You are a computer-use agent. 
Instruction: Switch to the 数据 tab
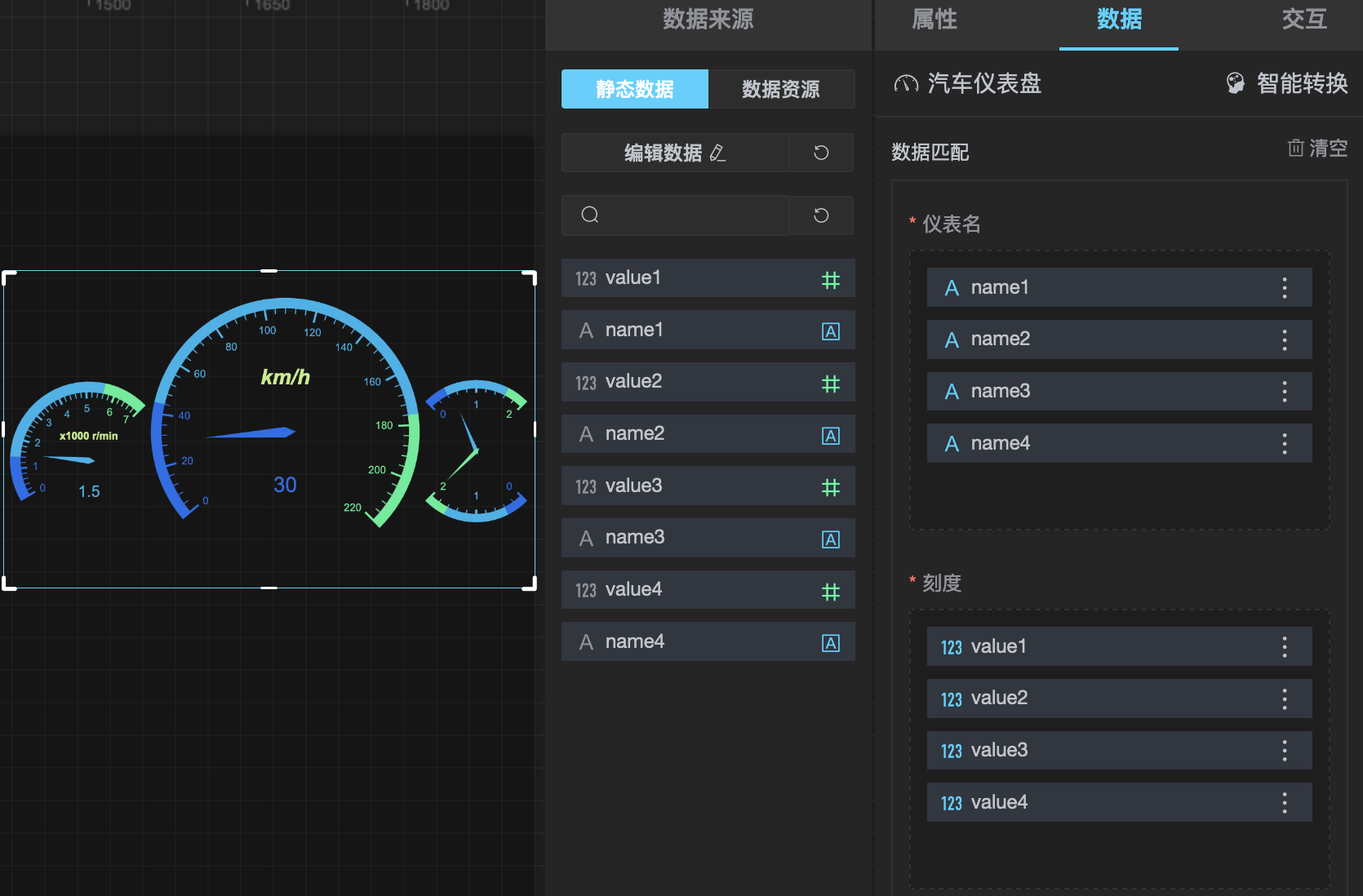pos(1119,20)
